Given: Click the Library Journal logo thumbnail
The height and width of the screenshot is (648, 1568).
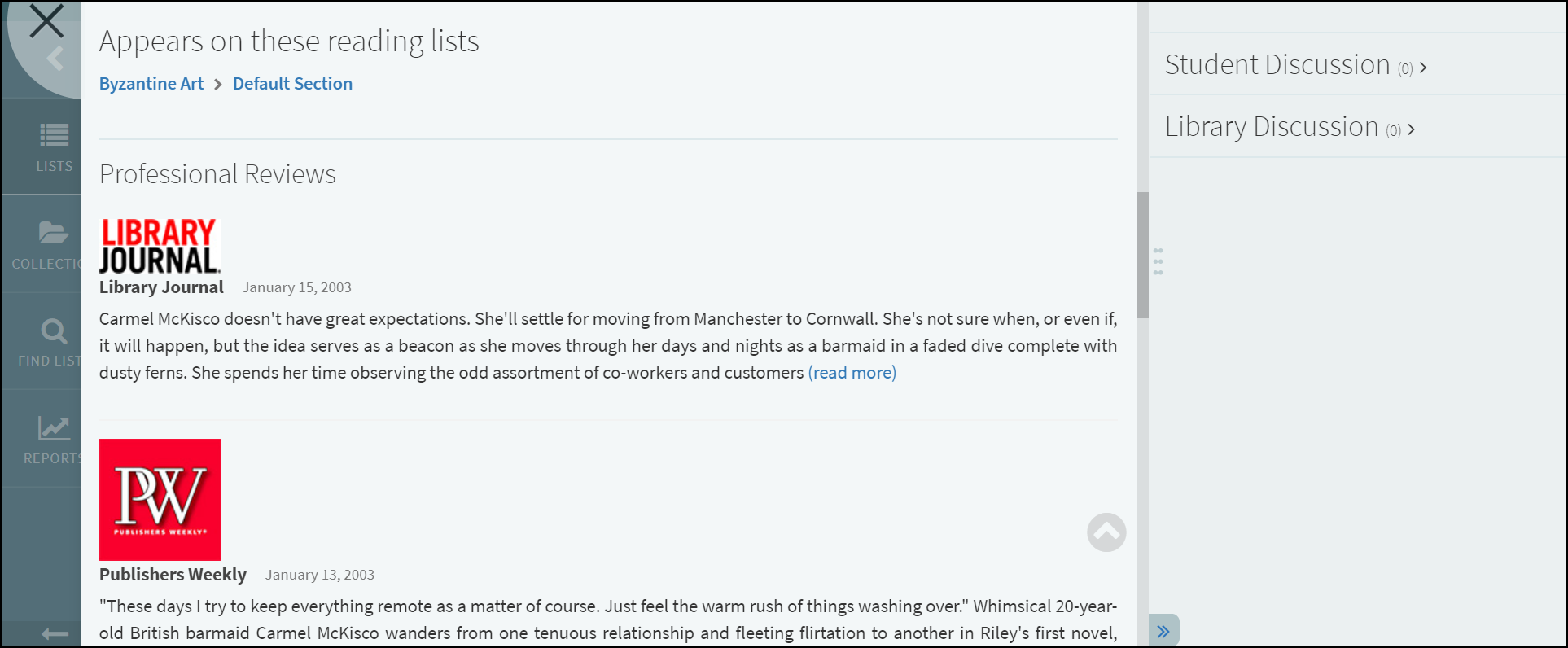Looking at the screenshot, I should 160,245.
